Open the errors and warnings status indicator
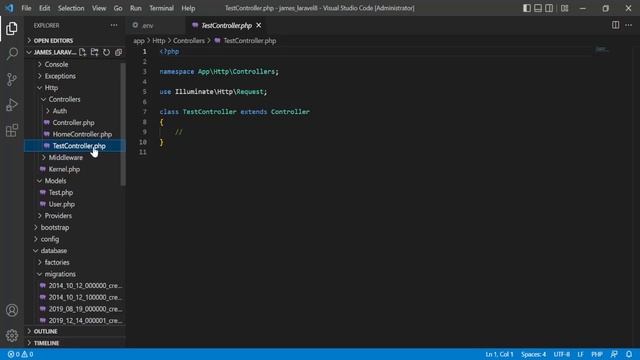The width and height of the screenshot is (640, 360). pyautogui.click(x=20, y=354)
